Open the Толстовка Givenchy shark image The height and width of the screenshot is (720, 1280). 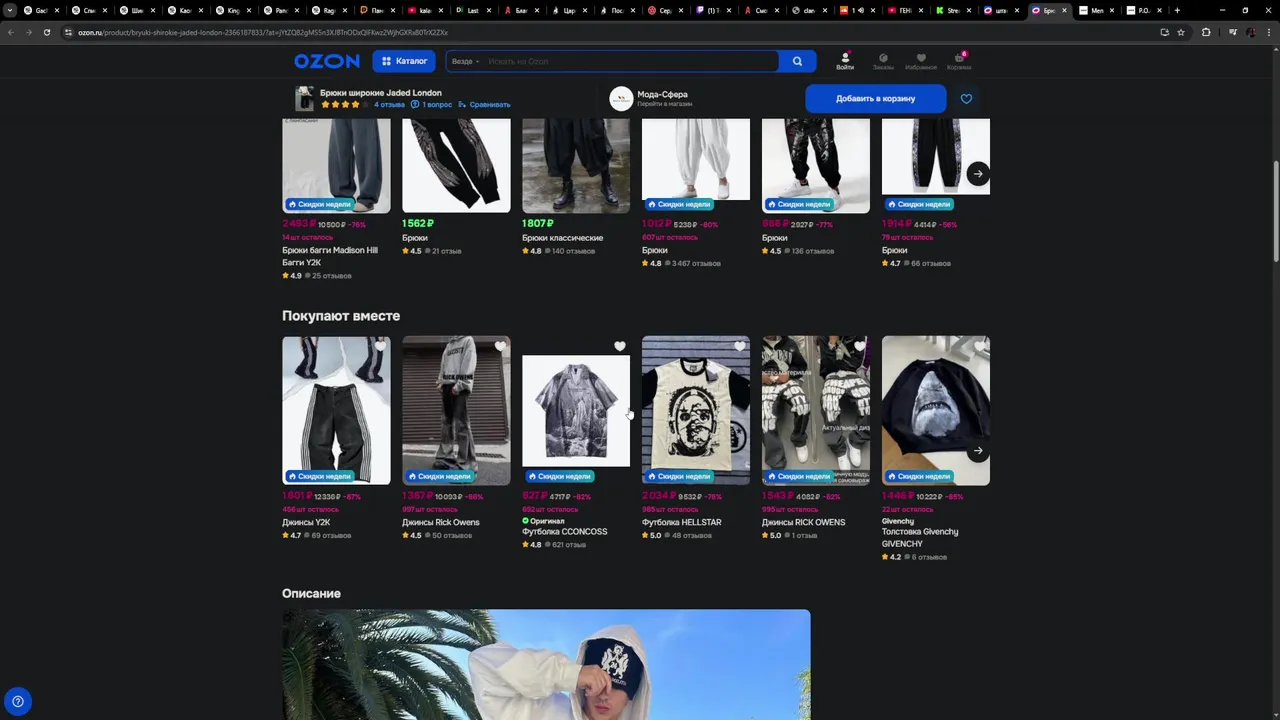coord(936,410)
